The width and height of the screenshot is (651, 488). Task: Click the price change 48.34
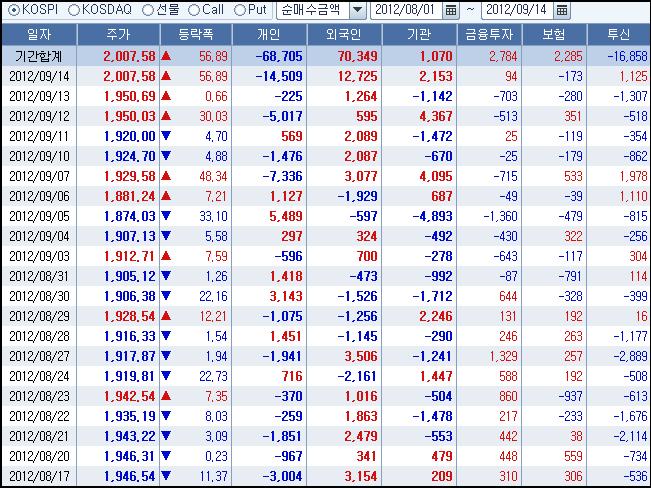click(x=213, y=176)
